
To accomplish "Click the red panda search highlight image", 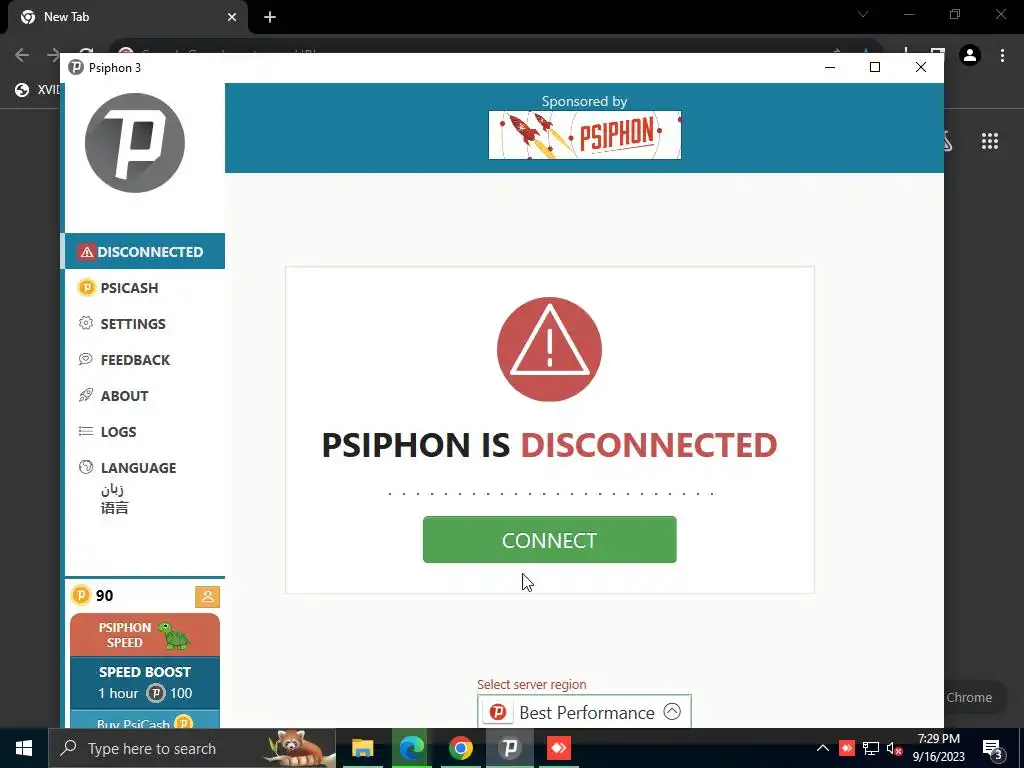I will click(x=298, y=748).
